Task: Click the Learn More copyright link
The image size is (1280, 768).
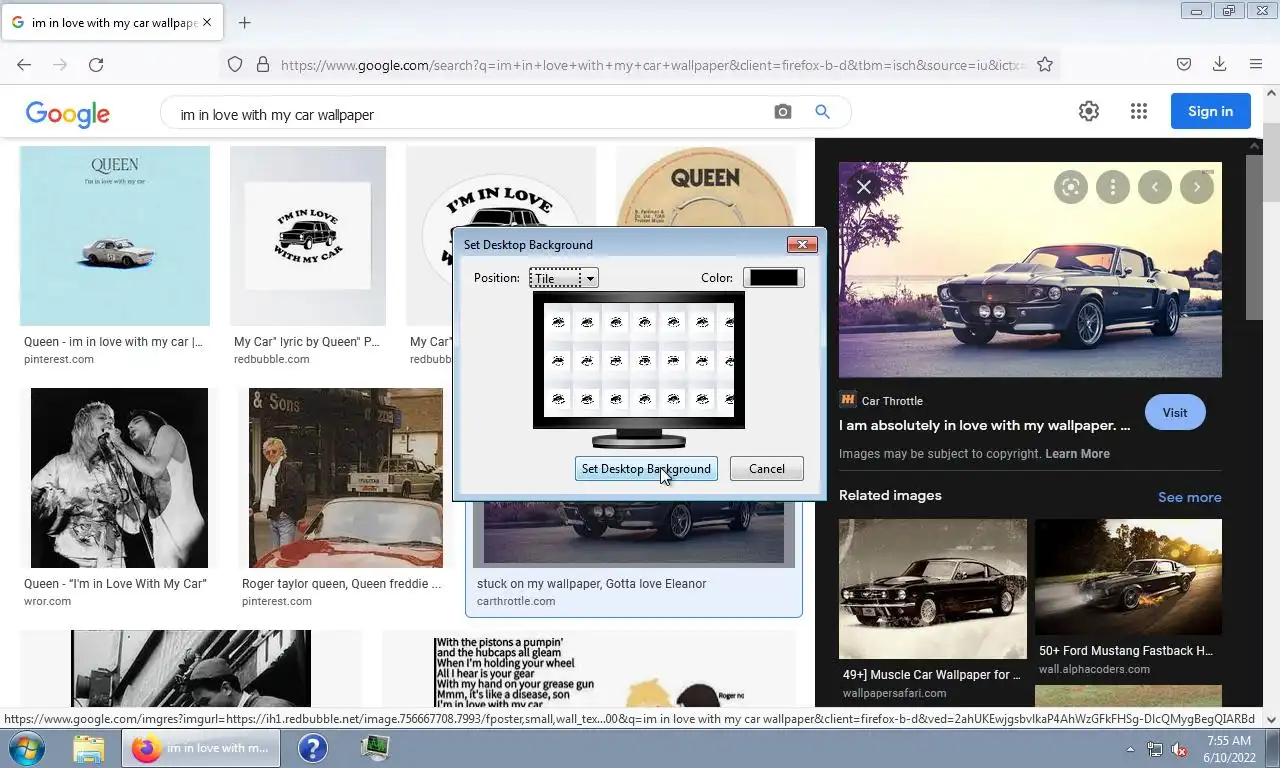Action: 1077,454
